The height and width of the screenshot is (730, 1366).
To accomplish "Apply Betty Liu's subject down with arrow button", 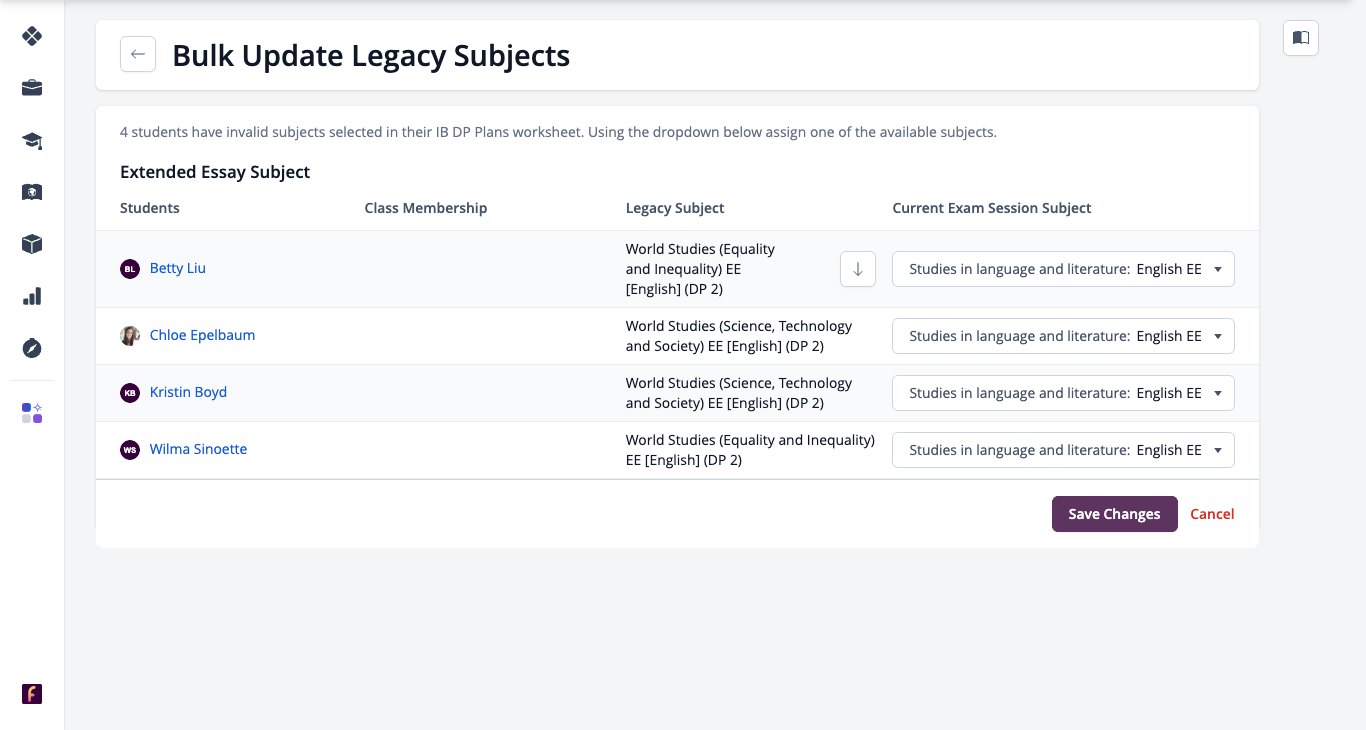I will [x=858, y=269].
